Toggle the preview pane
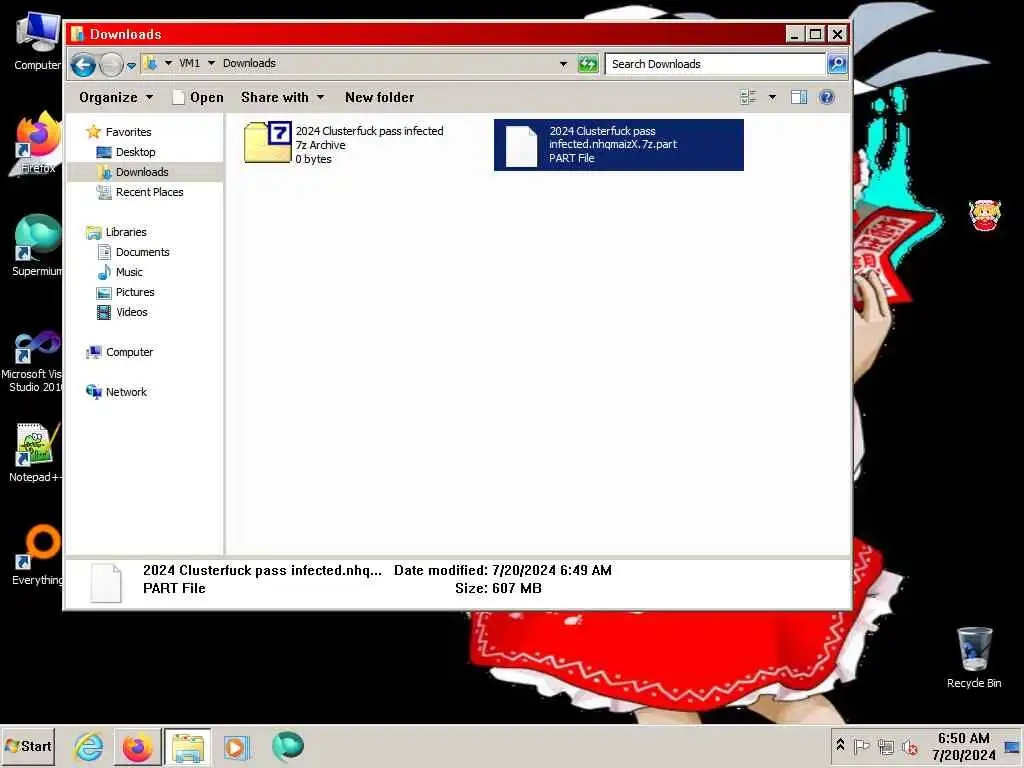The width and height of the screenshot is (1024, 768). 799,97
